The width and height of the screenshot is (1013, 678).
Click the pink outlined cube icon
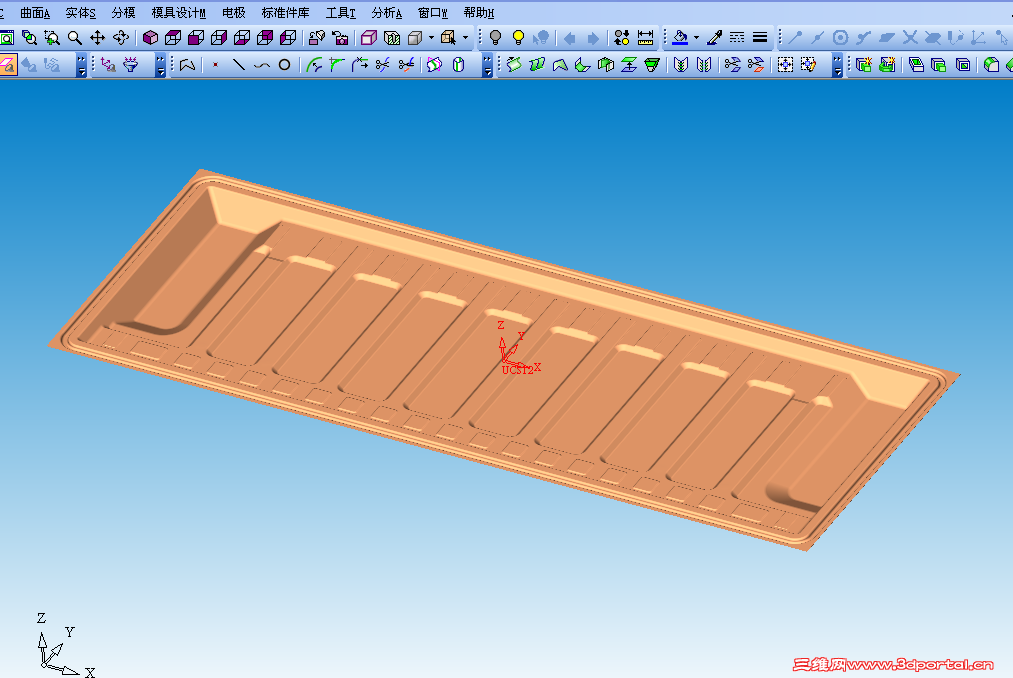tap(369, 37)
